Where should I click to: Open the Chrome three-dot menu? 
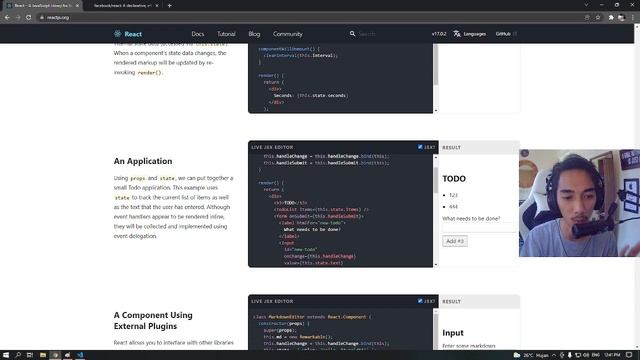(633, 18)
